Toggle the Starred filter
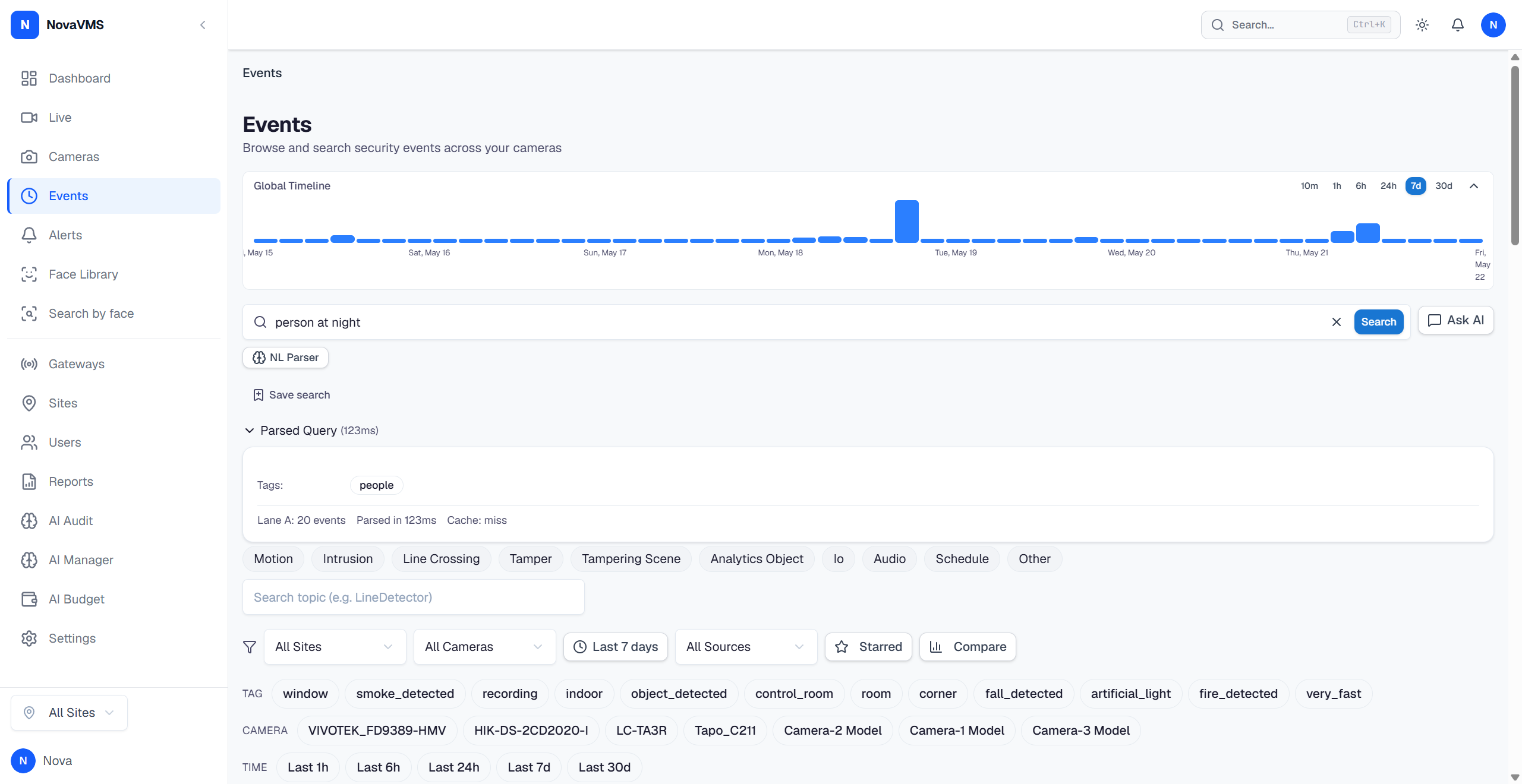This screenshot has height=784, width=1522. tap(868, 647)
